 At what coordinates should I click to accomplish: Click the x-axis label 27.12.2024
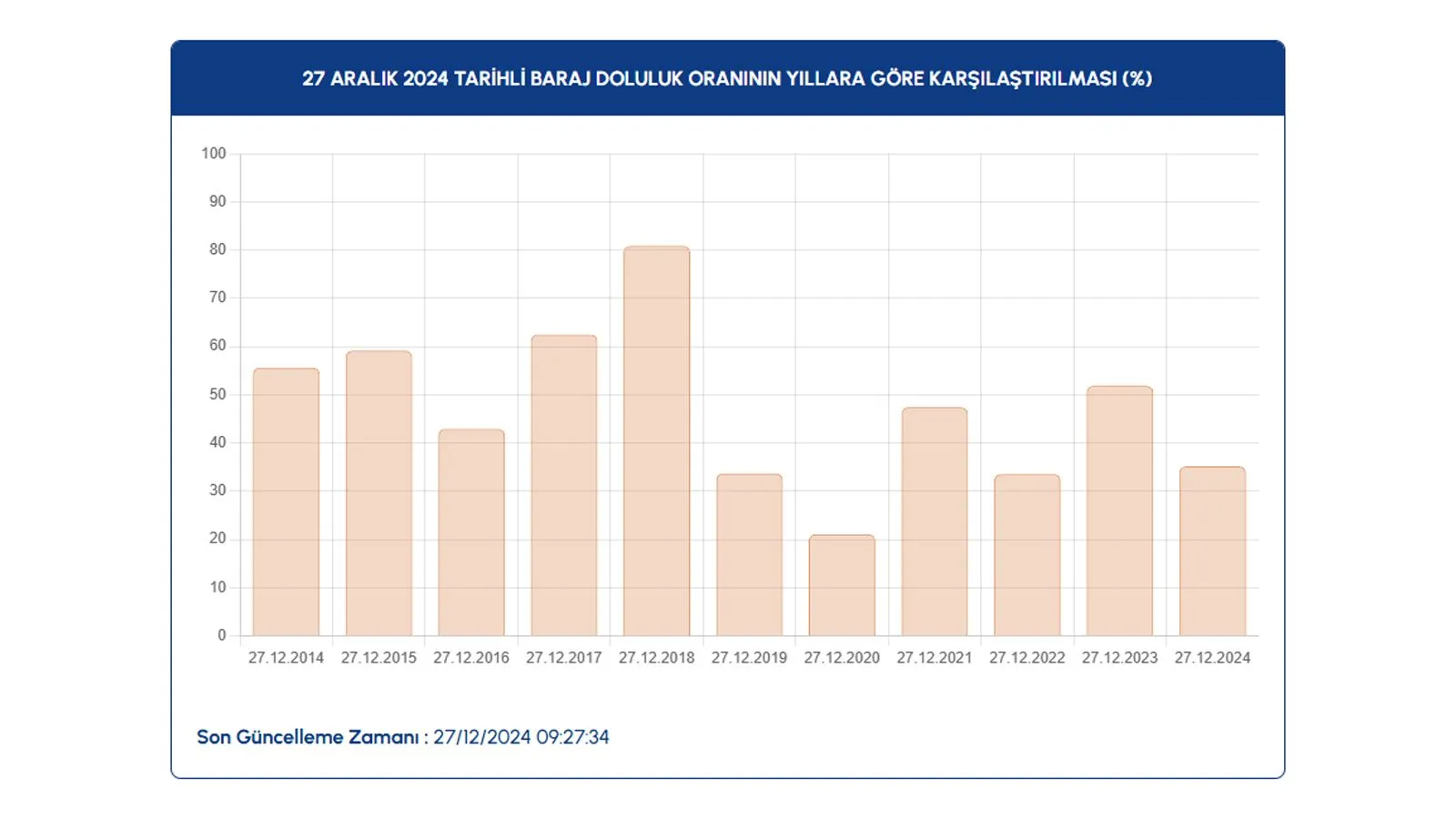pyautogui.click(x=1212, y=657)
